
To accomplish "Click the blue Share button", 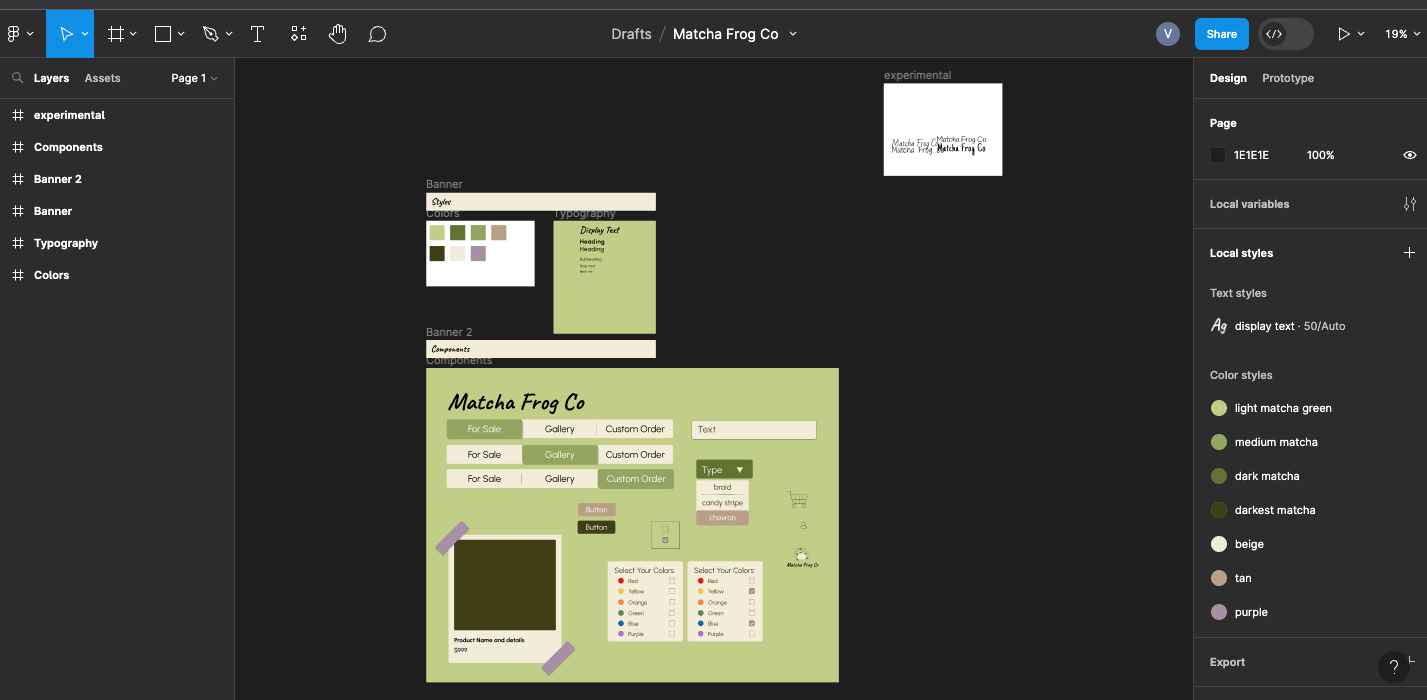I will pos(1221,34).
